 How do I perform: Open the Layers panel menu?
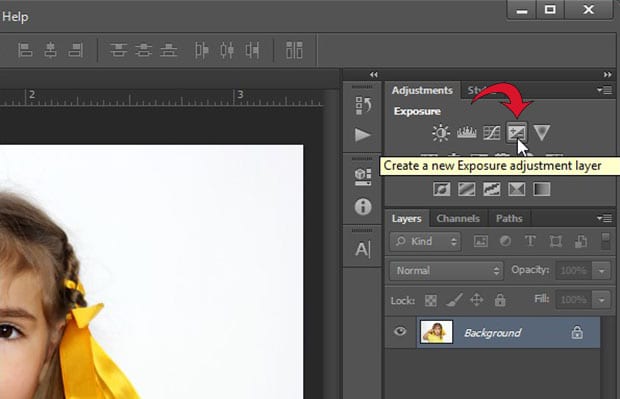pyautogui.click(x=605, y=218)
